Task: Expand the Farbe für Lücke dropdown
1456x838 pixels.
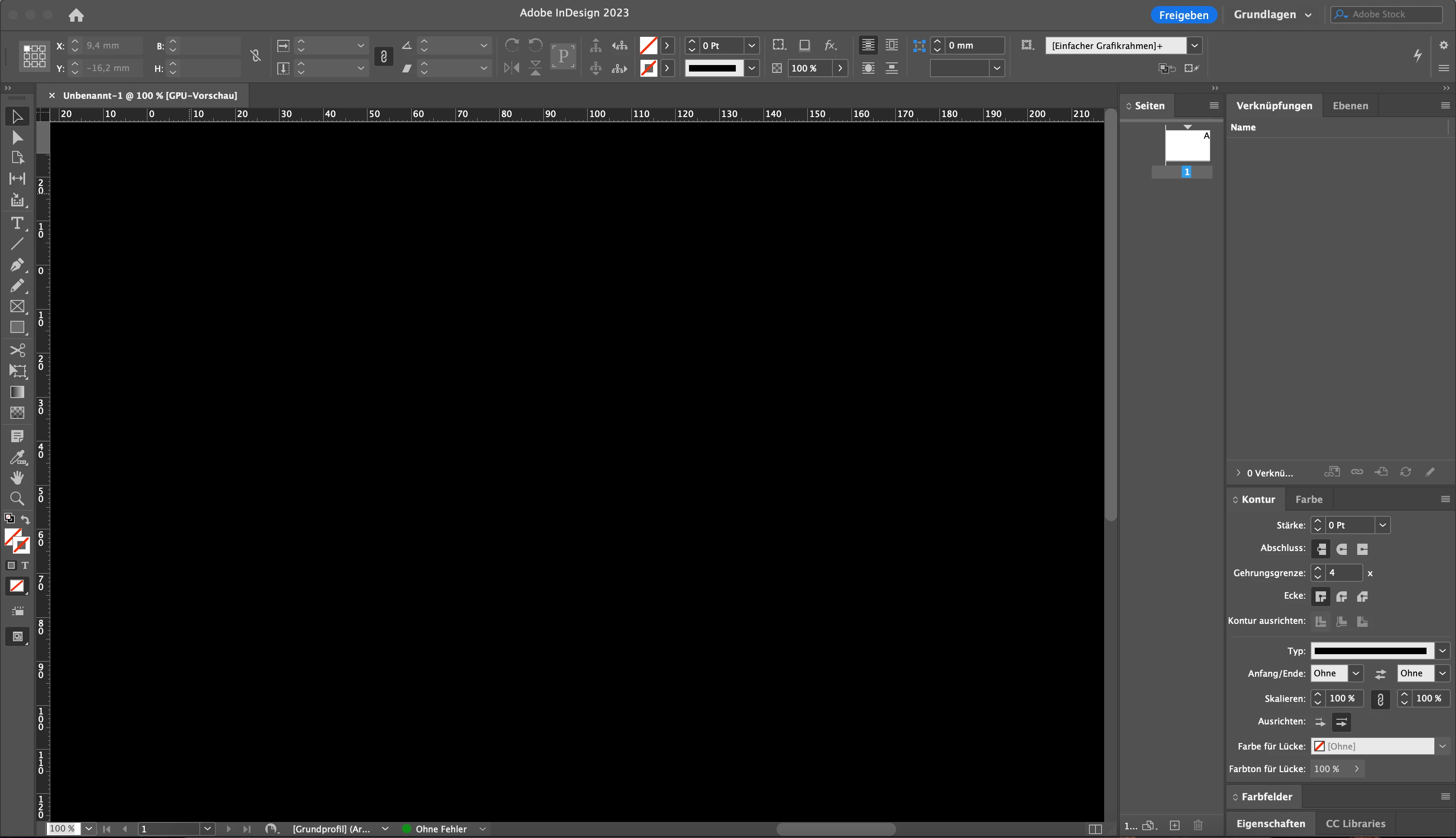Action: coord(1442,746)
